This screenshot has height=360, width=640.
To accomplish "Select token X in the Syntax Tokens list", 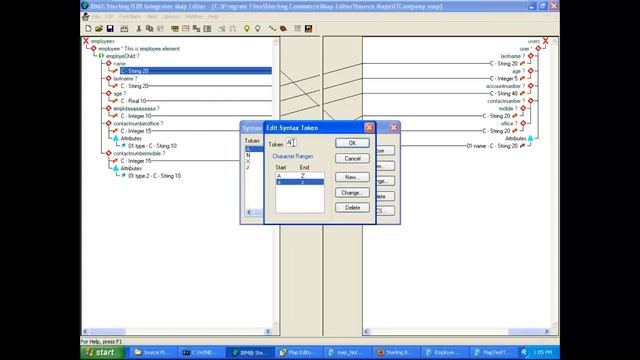I will click(x=248, y=161).
